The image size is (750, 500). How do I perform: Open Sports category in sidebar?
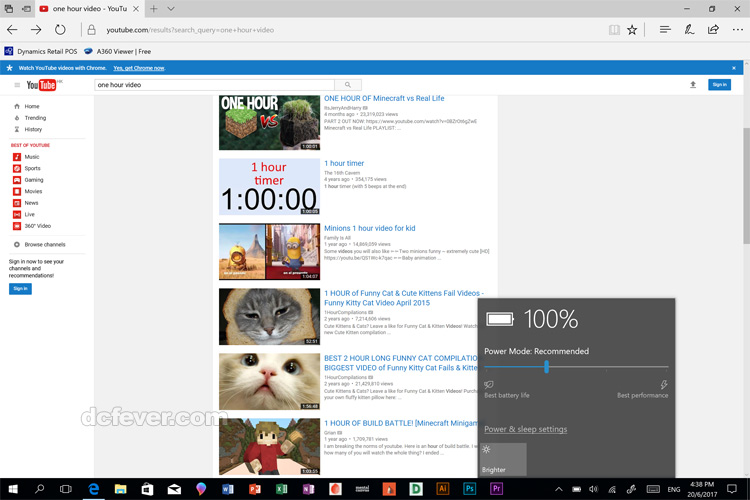coord(27,168)
